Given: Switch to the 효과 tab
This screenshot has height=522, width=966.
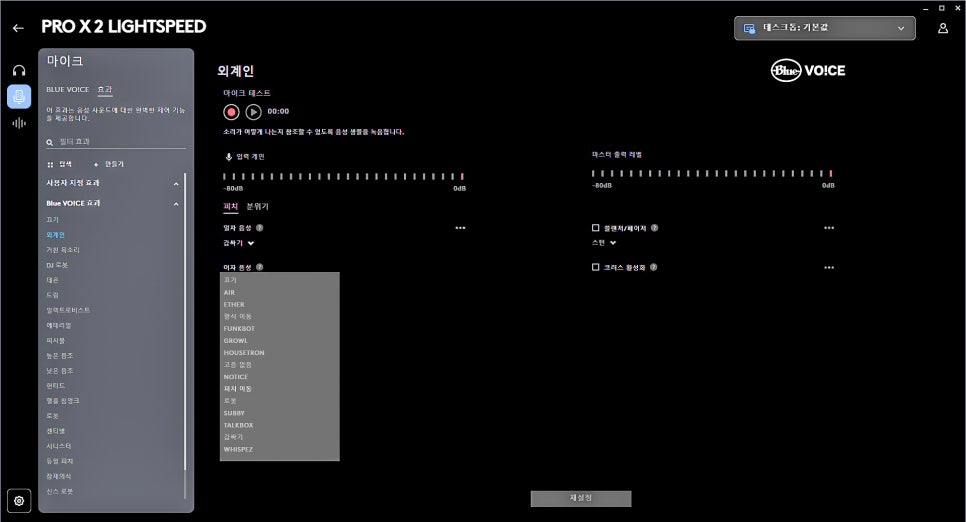Looking at the screenshot, I should (105, 90).
